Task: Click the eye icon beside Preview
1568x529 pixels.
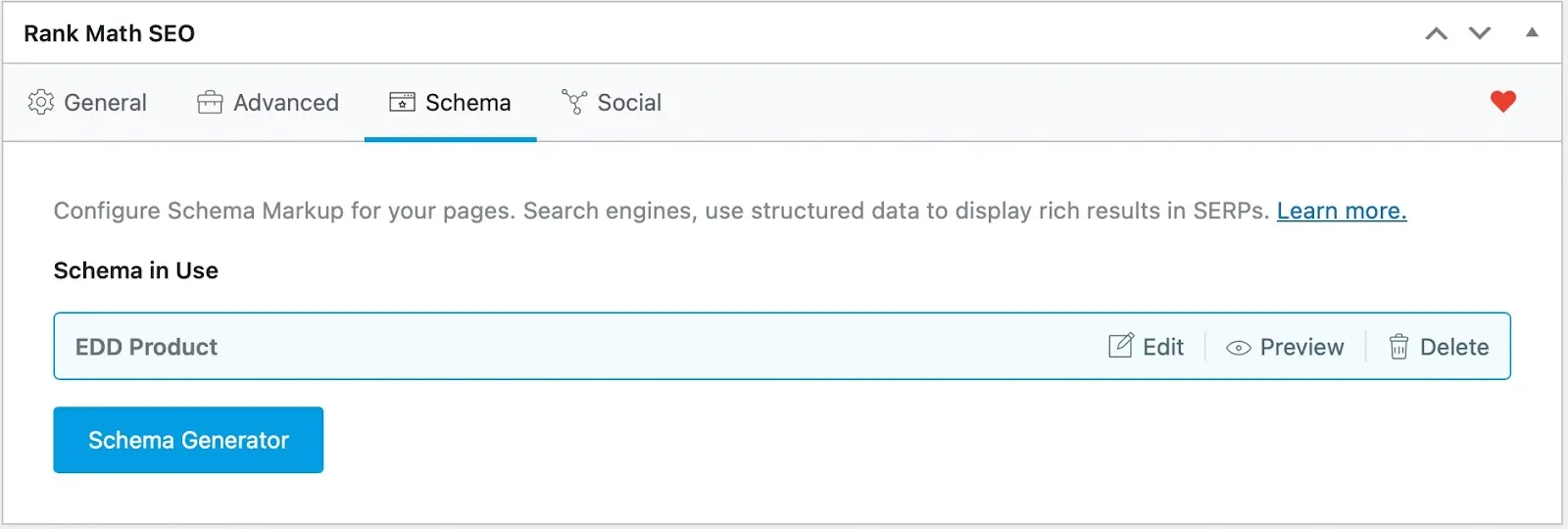Action: pyautogui.click(x=1238, y=348)
